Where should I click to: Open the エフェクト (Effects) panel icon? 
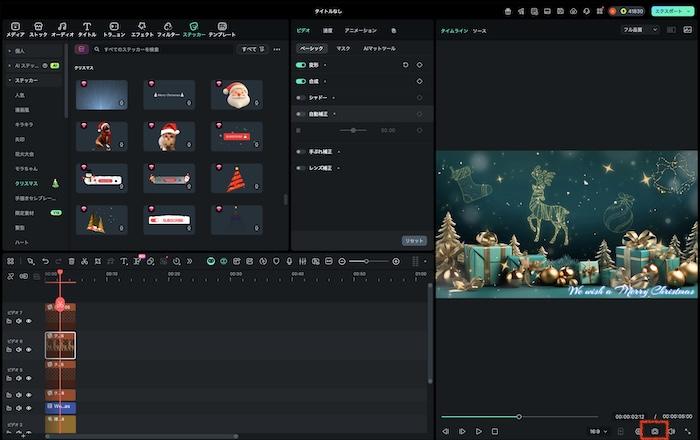click(142, 28)
